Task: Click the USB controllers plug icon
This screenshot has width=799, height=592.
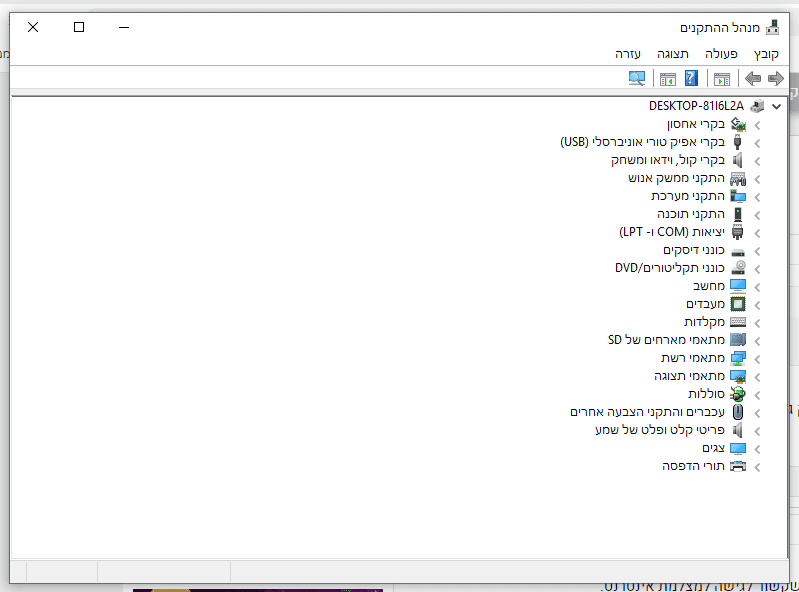Action: [737, 142]
